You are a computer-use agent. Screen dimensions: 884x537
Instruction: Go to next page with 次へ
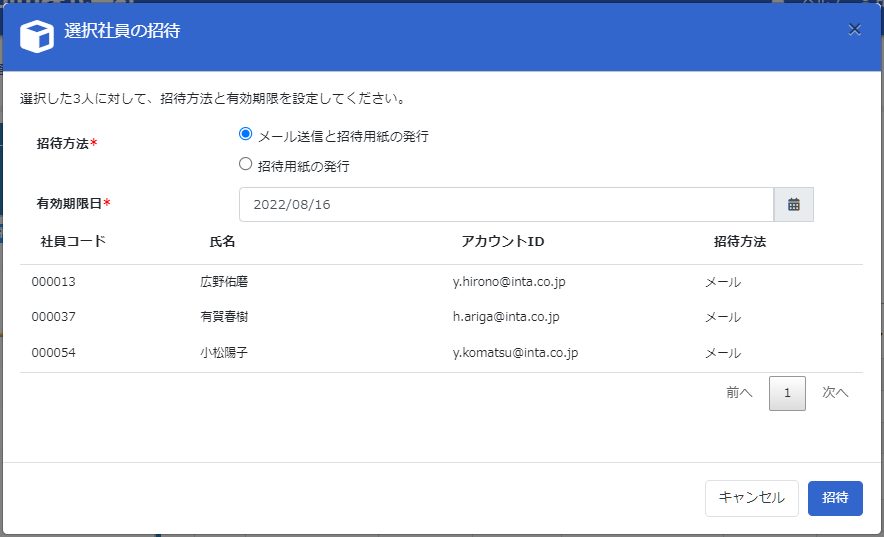click(835, 393)
